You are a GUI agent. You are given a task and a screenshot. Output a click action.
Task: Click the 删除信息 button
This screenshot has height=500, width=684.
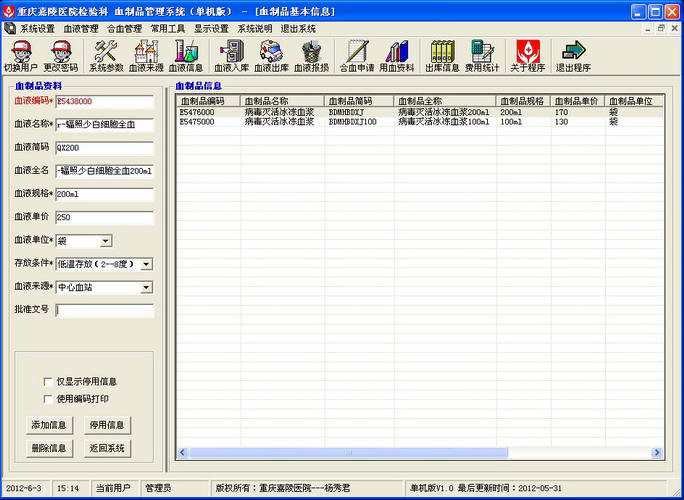coord(49,448)
